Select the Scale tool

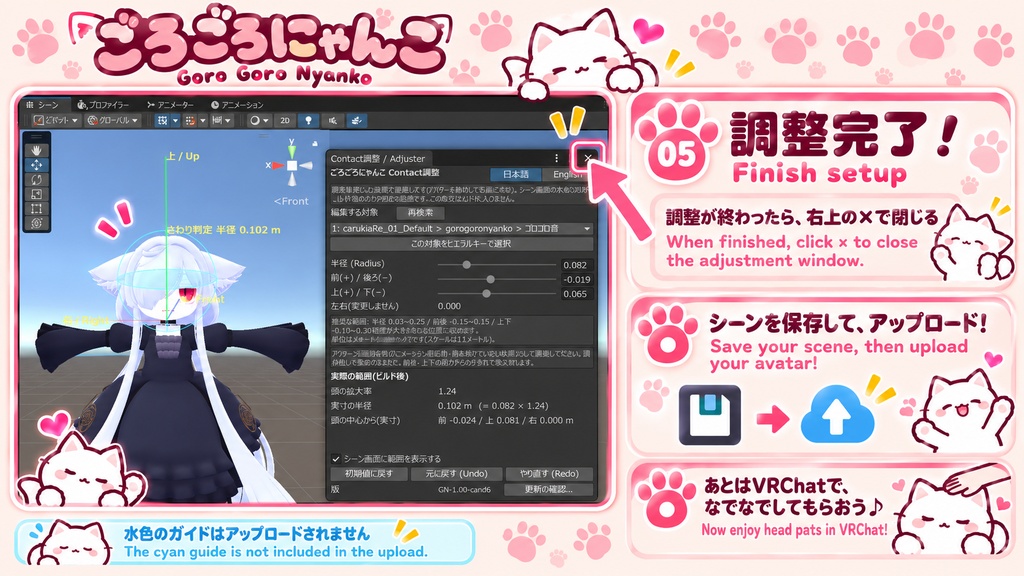click(37, 194)
